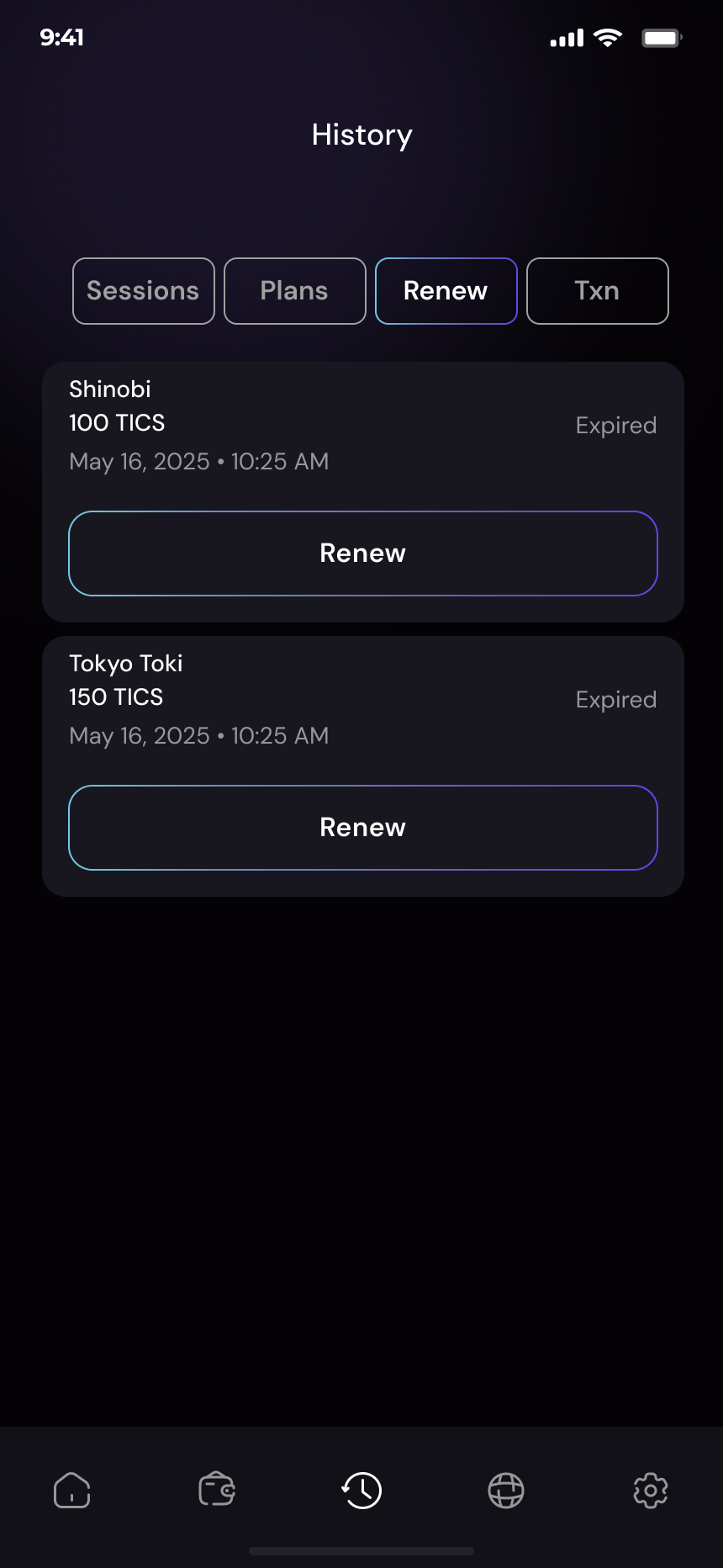Tap the battery indicator icon
723x1568 pixels.
pyautogui.click(x=662, y=38)
